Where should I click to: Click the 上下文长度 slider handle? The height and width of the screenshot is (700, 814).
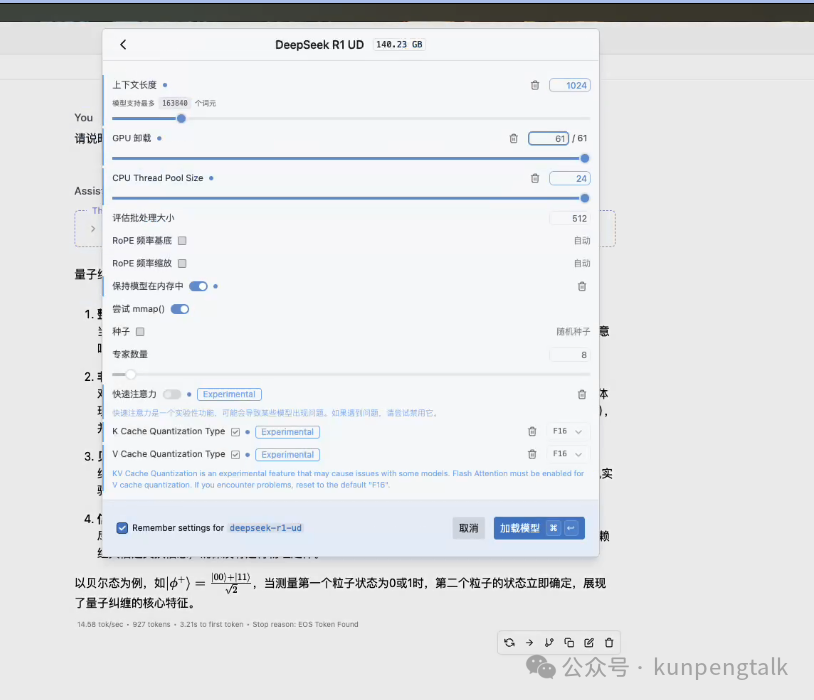[x=181, y=118]
